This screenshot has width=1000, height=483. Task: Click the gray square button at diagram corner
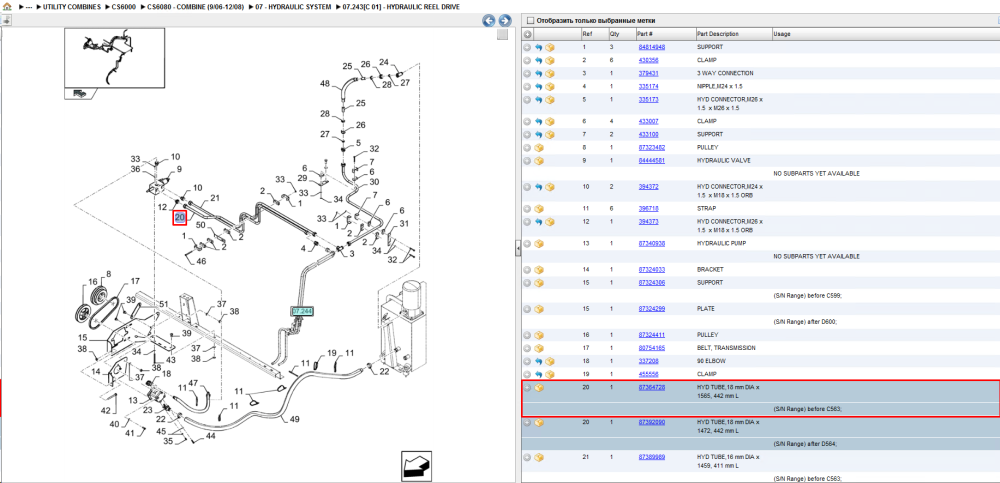pos(503,35)
